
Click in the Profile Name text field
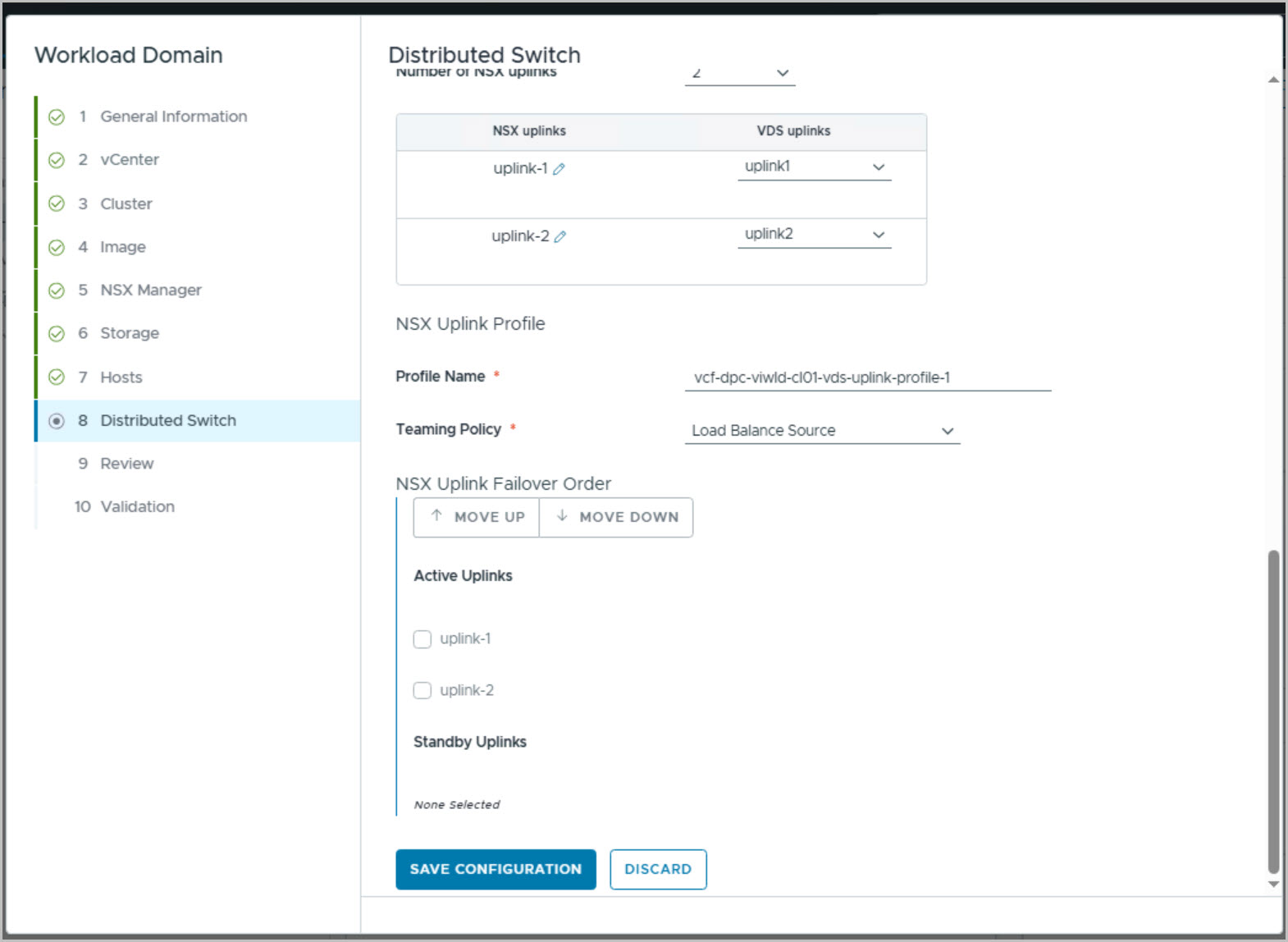[x=868, y=377]
